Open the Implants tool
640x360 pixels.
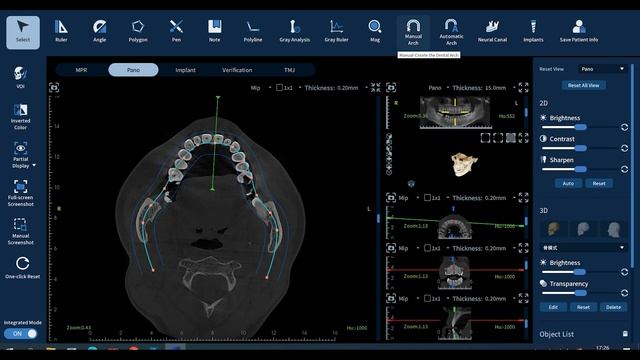tap(533, 31)
